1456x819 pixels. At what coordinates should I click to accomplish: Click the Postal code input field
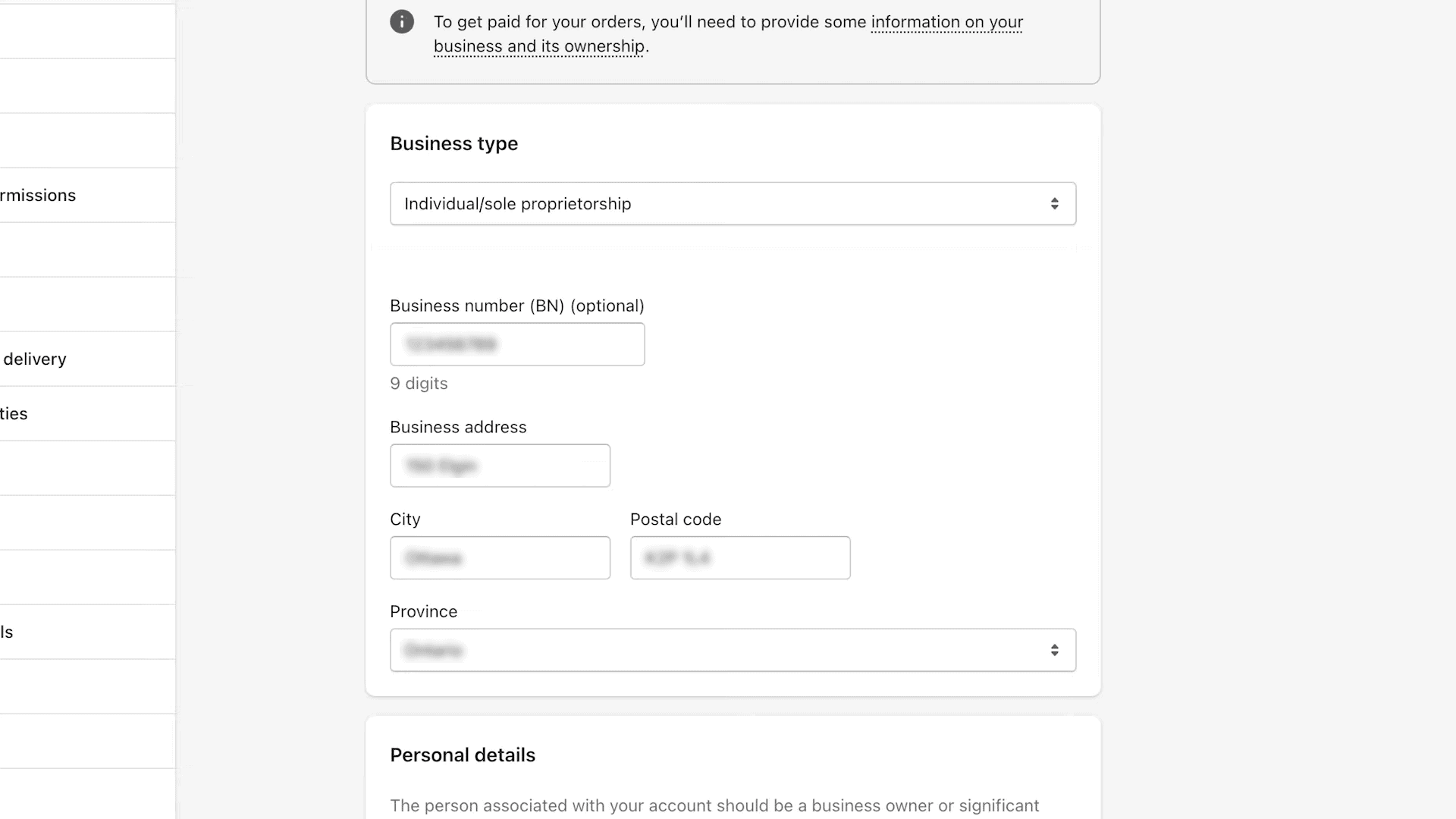(x=740, y=557)
